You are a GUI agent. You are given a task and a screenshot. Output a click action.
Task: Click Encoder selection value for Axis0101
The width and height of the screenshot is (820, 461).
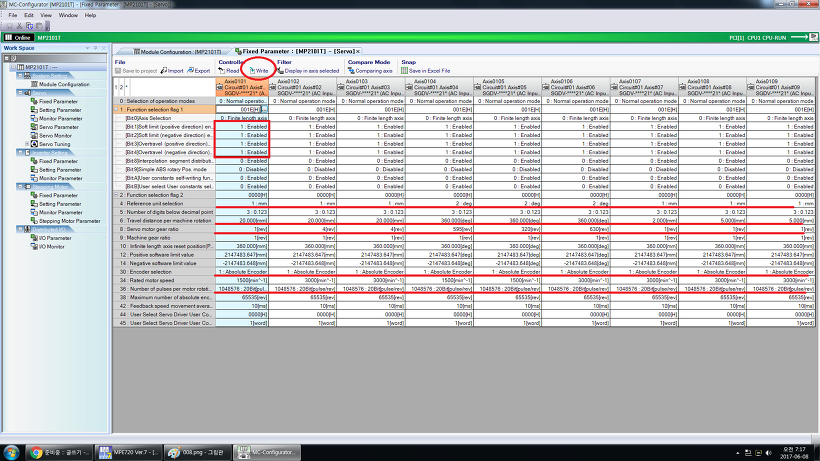tap(242, 272)
